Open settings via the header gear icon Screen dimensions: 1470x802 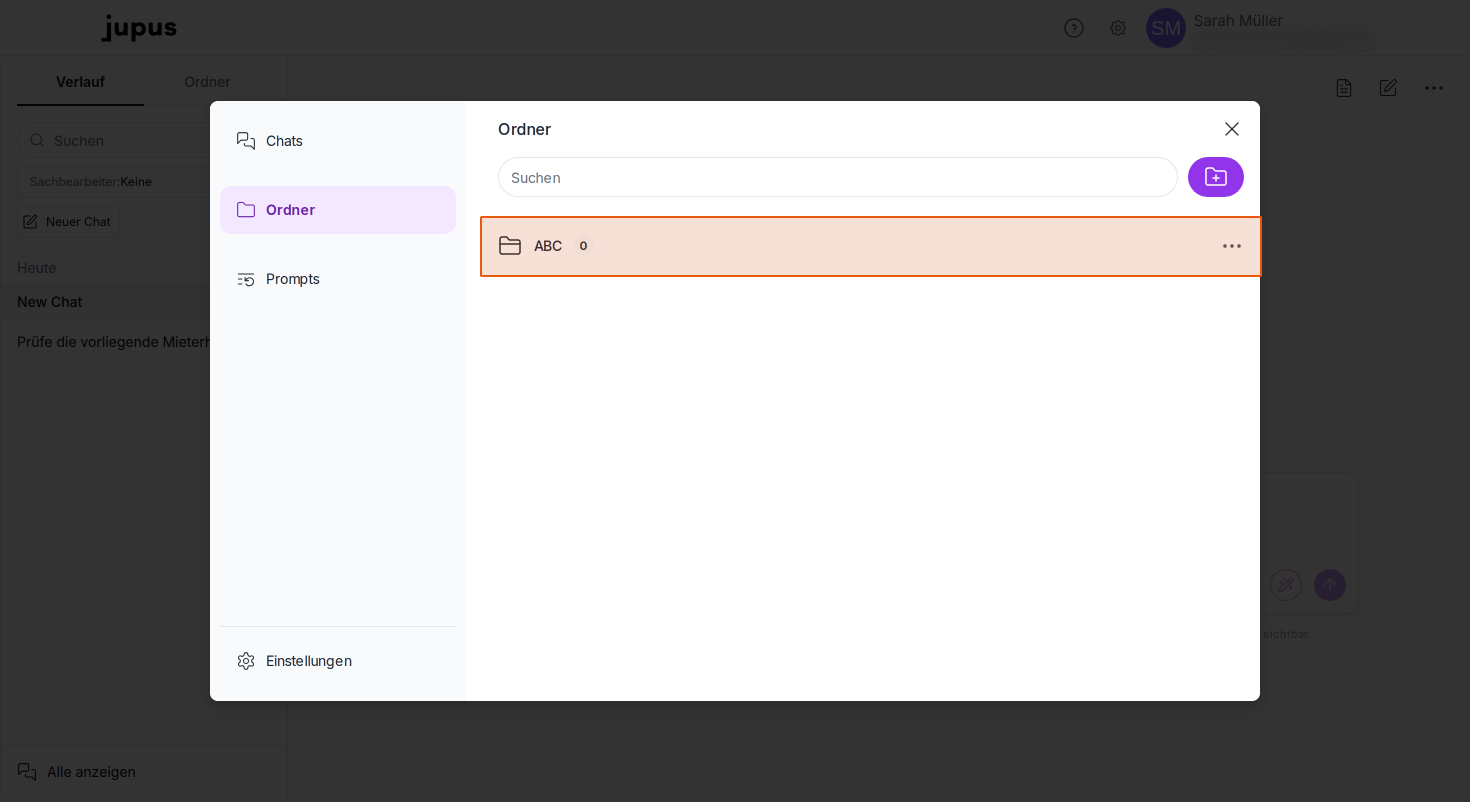click(x=1118, y=28)
